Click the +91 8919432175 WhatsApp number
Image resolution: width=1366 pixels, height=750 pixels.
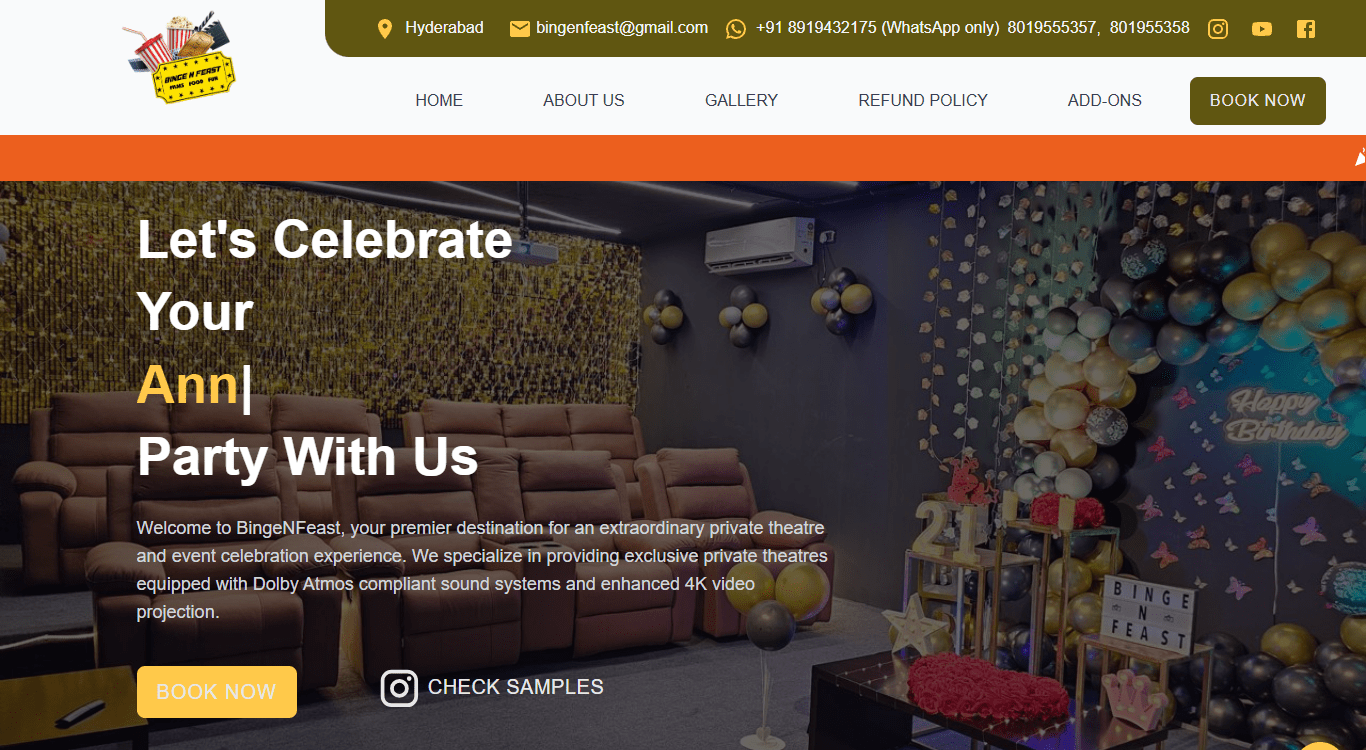pyautogui.click(x=878, y=28)
